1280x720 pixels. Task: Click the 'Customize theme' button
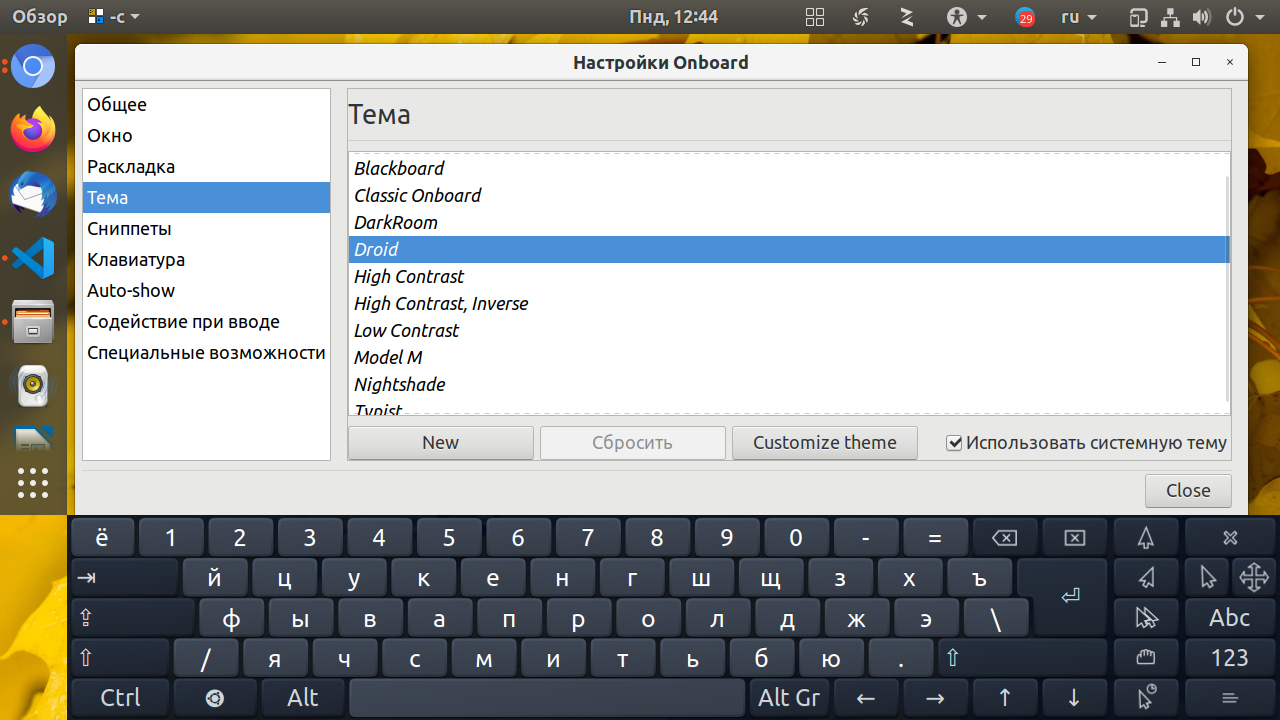click(825, 442)
